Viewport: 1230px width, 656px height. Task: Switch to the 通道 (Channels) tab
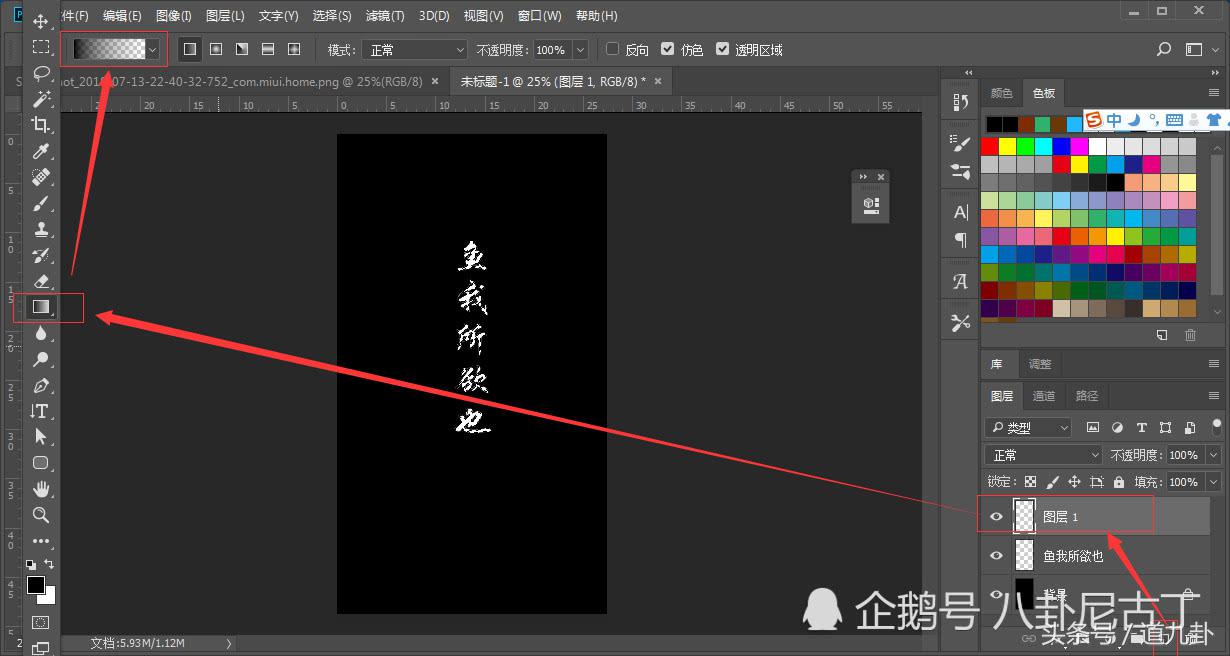click(1044, 395)
